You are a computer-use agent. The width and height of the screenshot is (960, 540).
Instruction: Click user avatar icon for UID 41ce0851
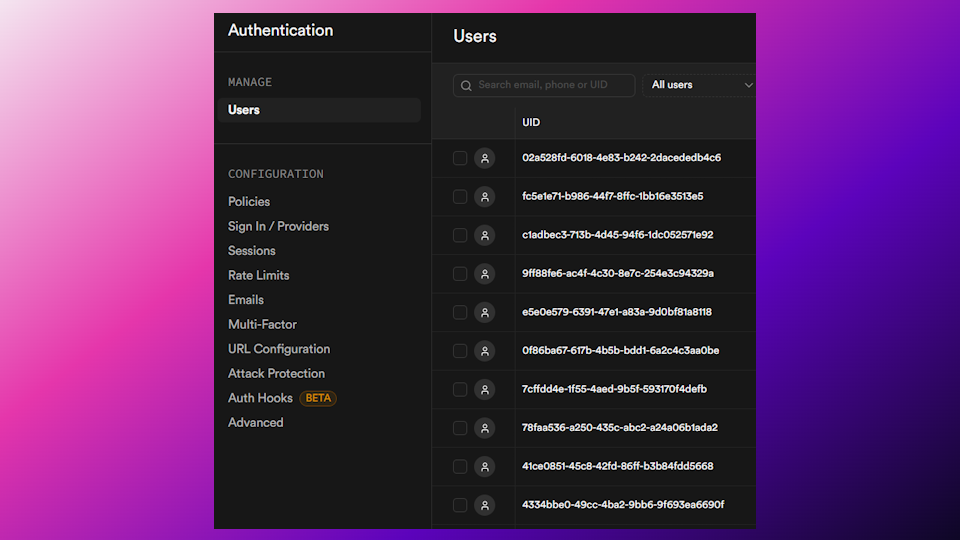click(x=484, y=467)
